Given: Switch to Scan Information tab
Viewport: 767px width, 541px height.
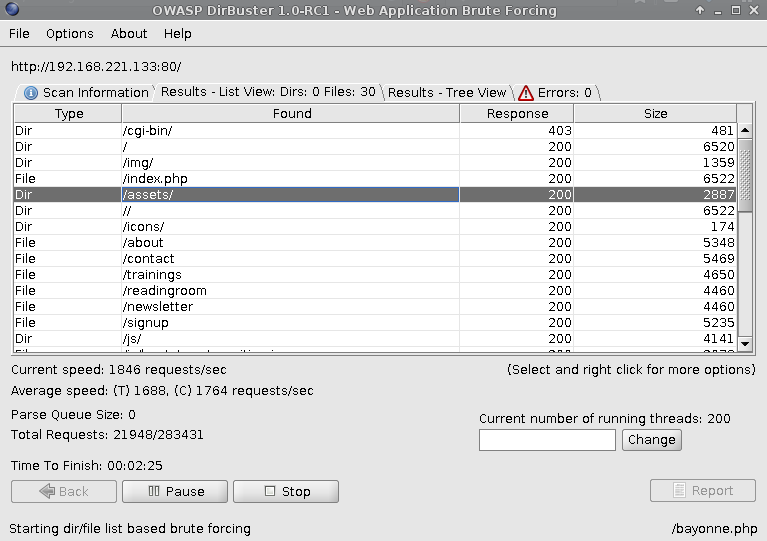Looking at the screenshot, I should tap(87, 92).
